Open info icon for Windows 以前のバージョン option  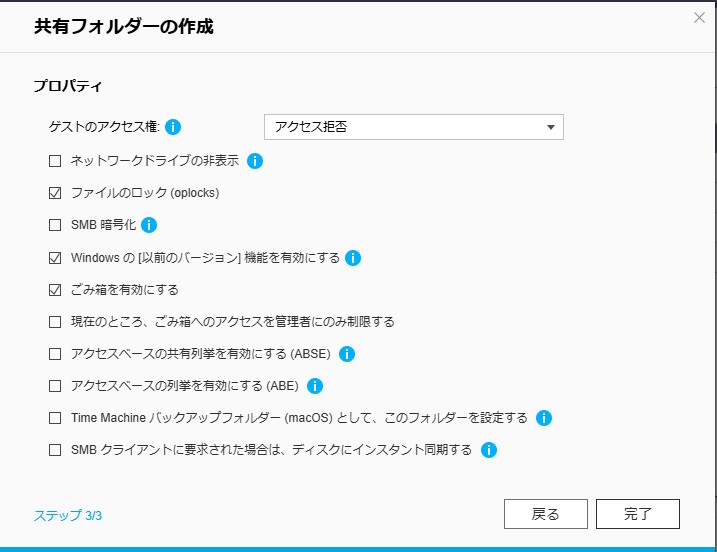(x=353, y=258)
